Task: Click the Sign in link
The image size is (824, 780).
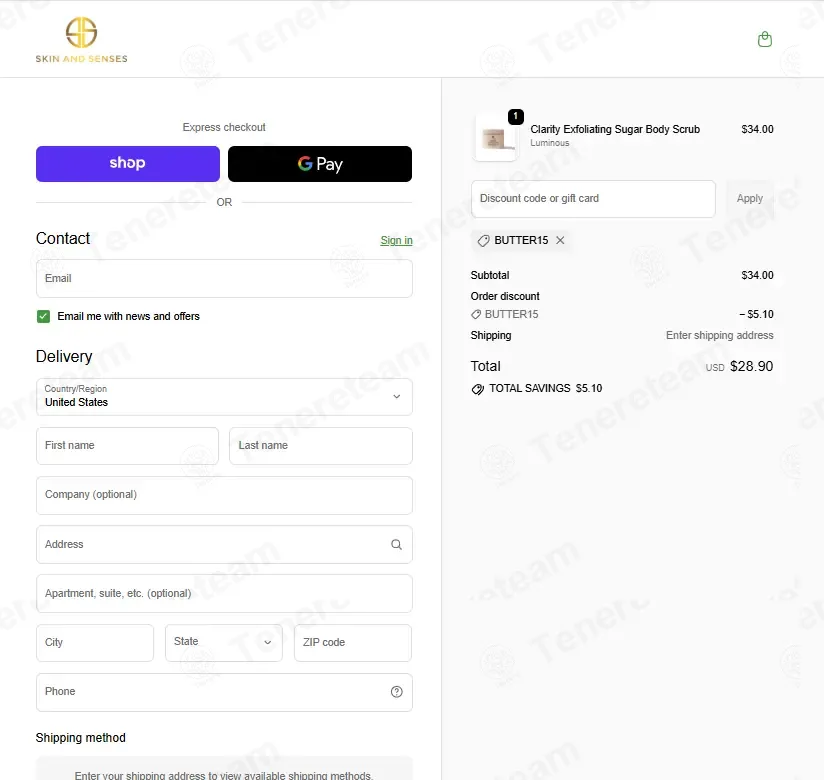Action: click(396, 240)
